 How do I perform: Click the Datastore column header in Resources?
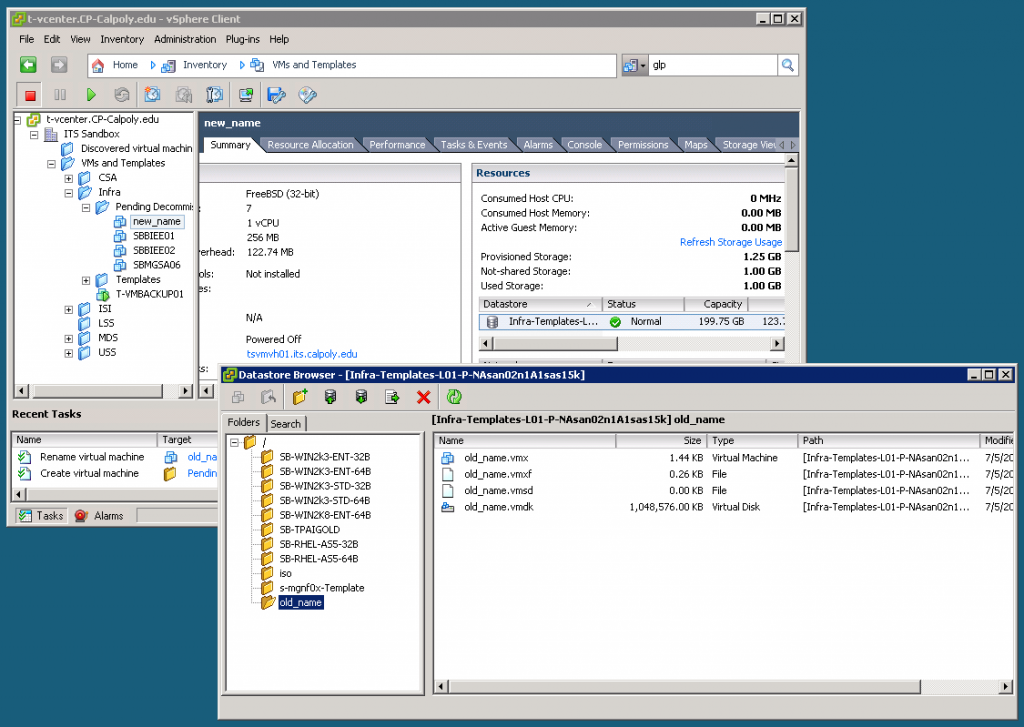539,304
